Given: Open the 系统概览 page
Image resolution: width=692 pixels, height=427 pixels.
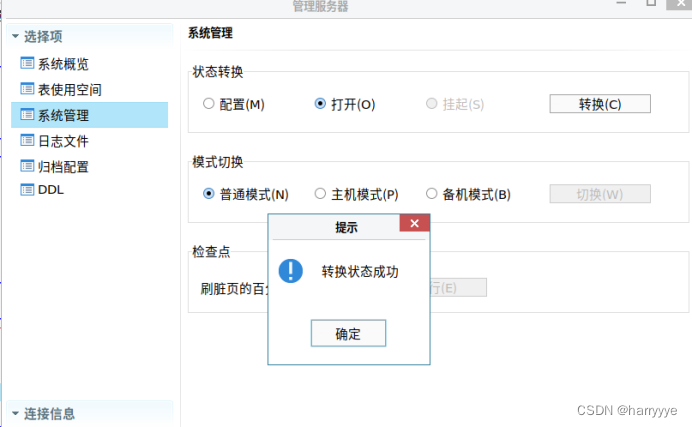Looking at the screenshot, I should coord(89,64).
